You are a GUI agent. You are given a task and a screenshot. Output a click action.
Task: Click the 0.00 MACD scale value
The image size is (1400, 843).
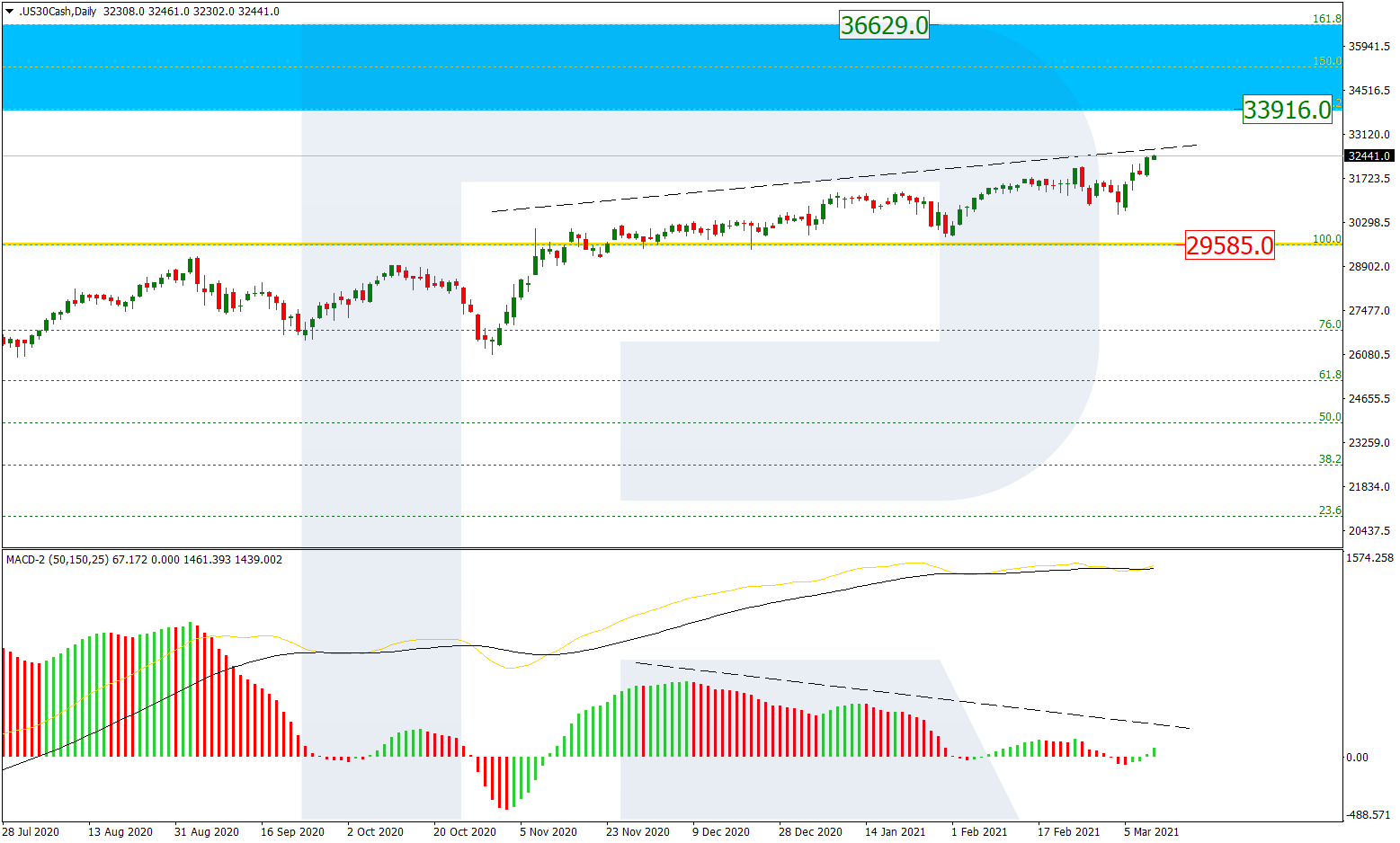pyautogui.click(x=1357, y=758)
